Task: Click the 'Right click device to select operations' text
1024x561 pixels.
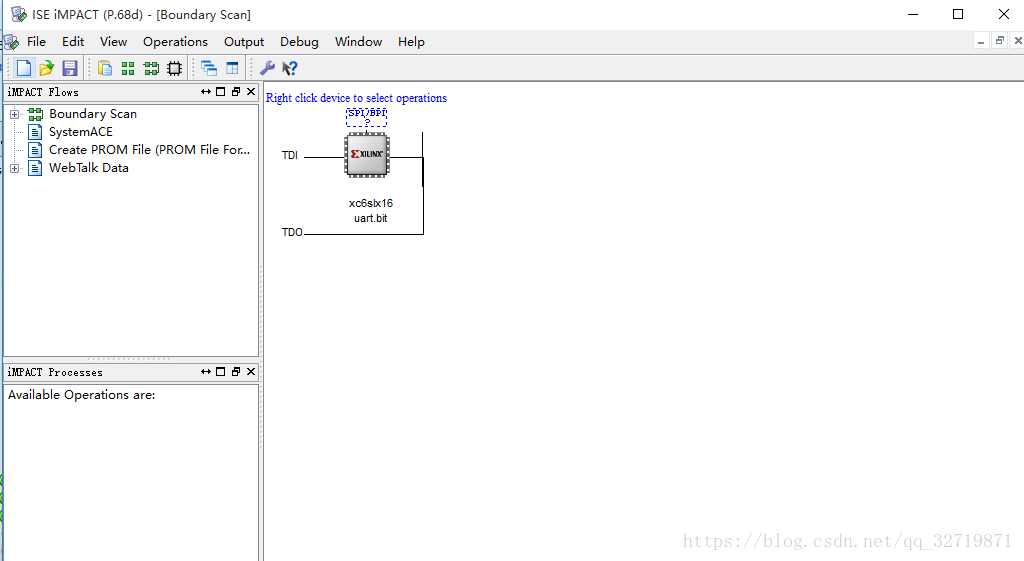Action: coord(357,98)
